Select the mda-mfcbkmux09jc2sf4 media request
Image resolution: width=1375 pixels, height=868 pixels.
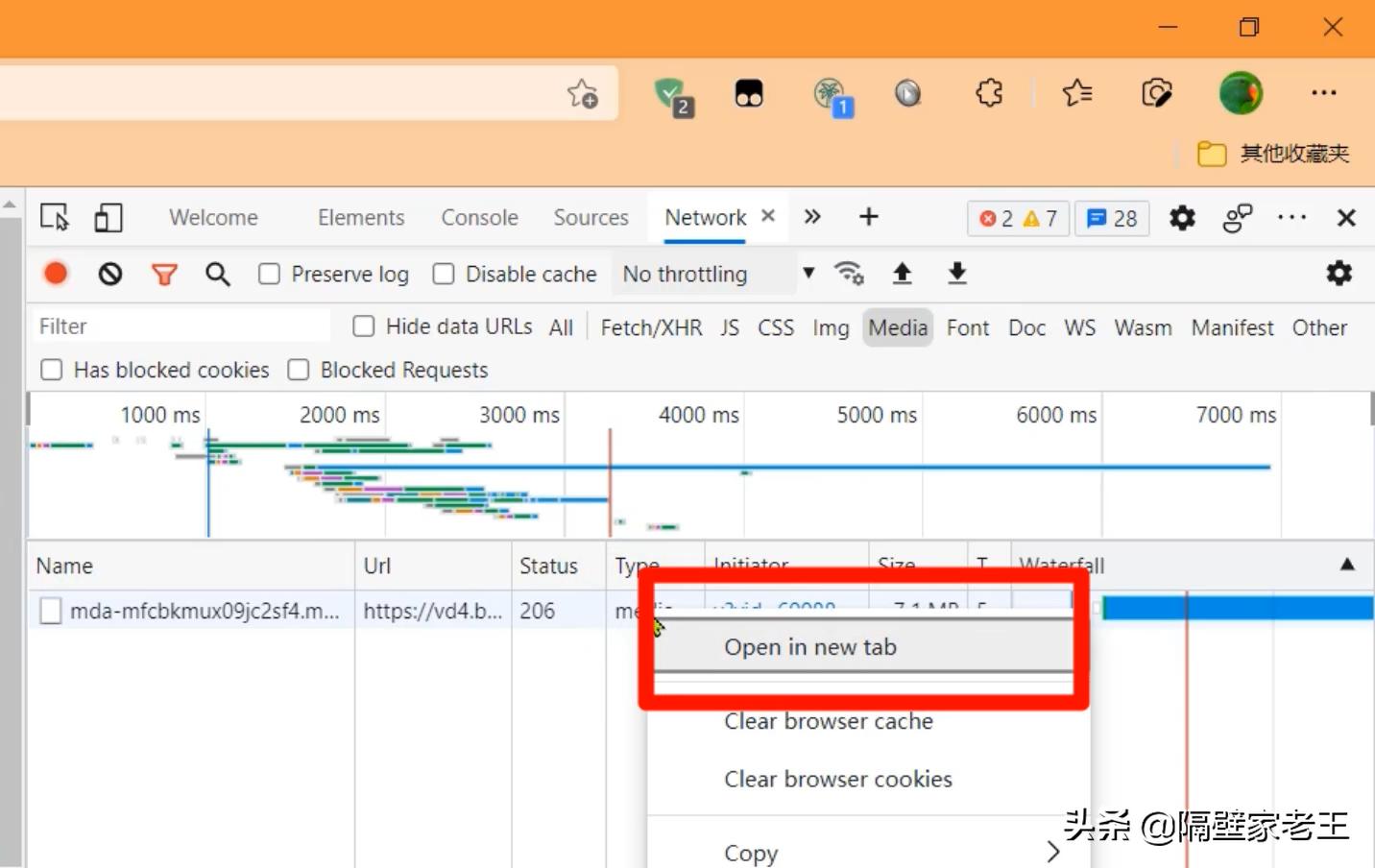click(204, 611)
